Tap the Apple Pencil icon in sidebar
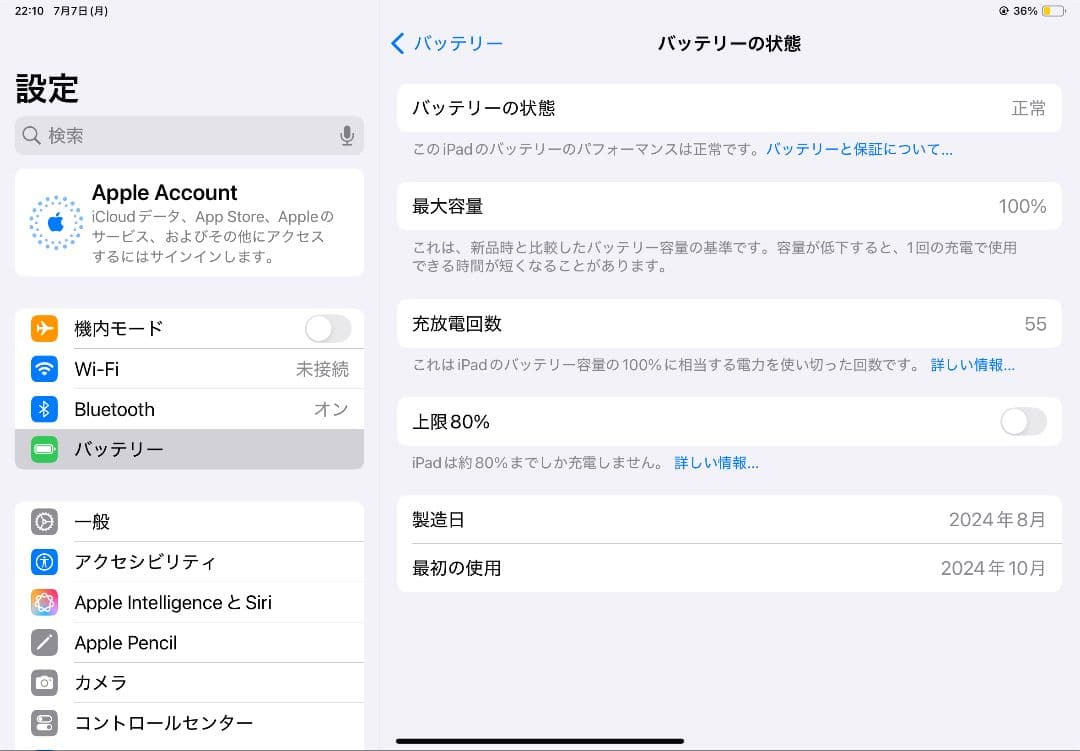Screen dimensions: 1080x751 (44, 642)
